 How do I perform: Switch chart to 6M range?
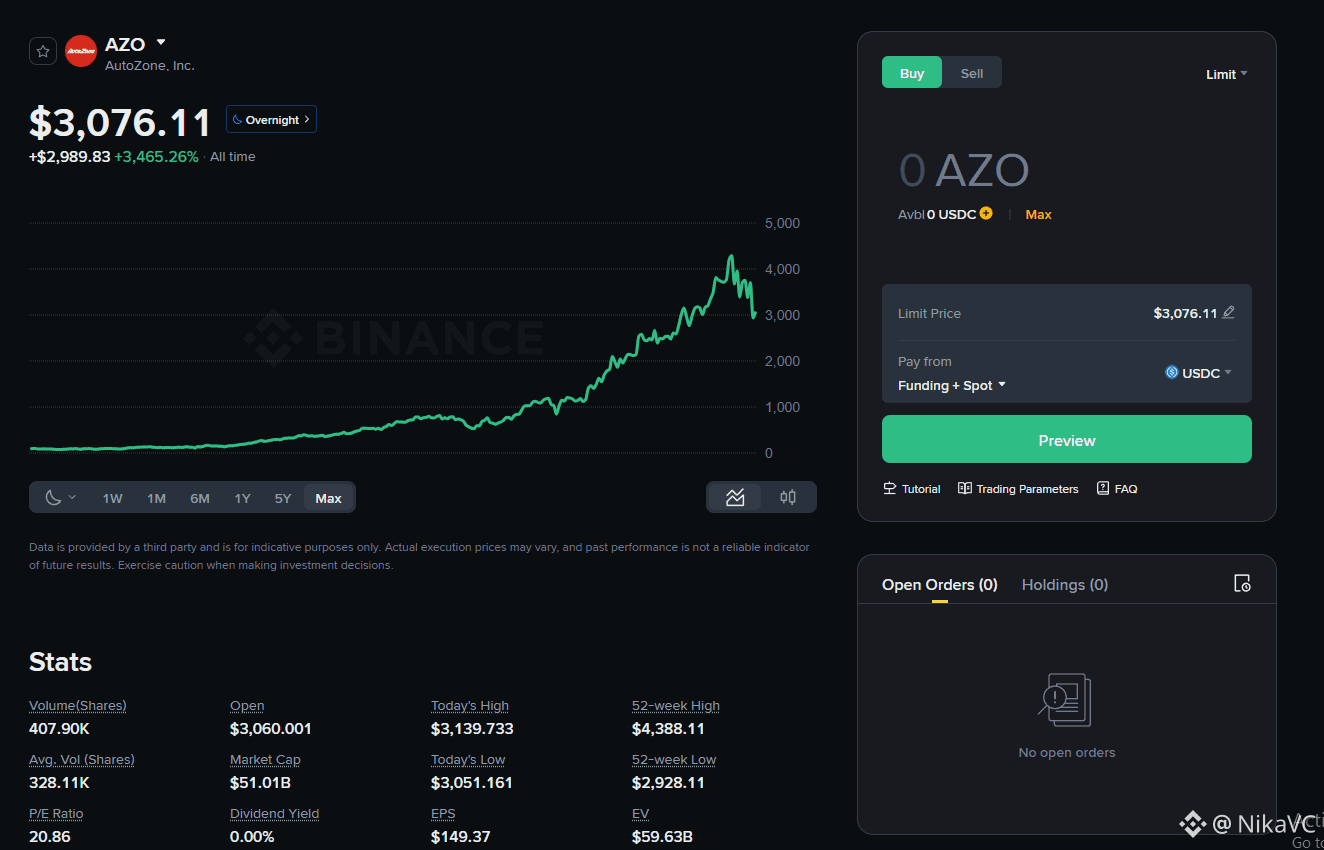tap(200, 498)
